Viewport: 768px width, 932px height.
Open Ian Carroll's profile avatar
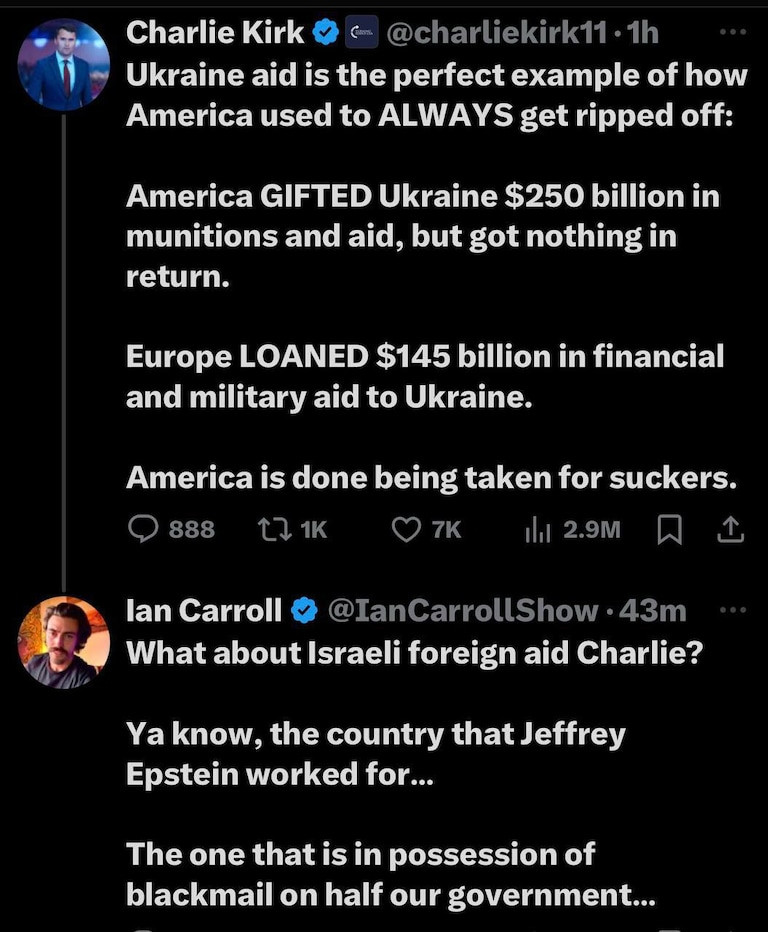63,641
